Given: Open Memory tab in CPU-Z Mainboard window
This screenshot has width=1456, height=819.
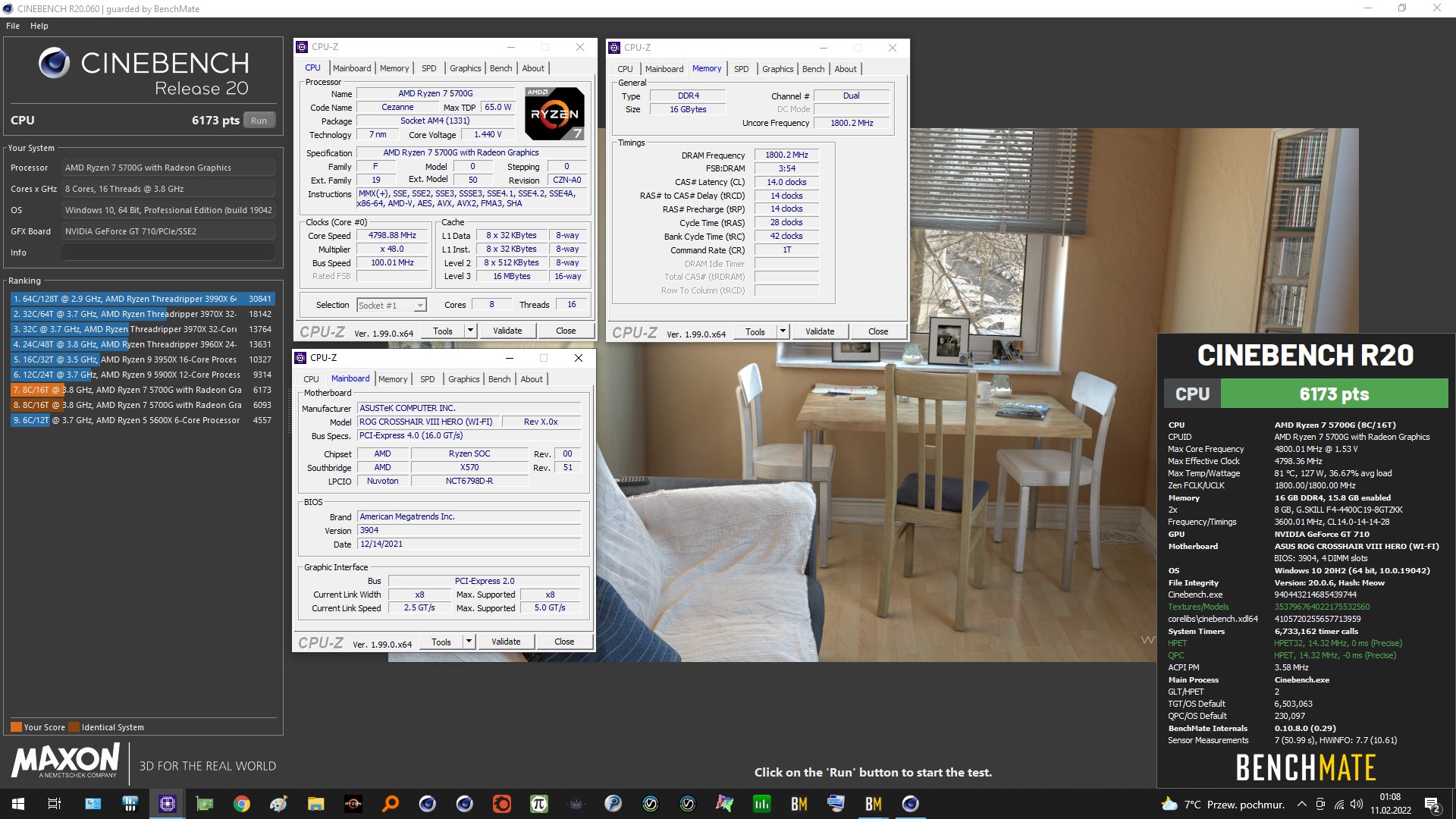Looking at the screenshot, I should tap(393, 379).
